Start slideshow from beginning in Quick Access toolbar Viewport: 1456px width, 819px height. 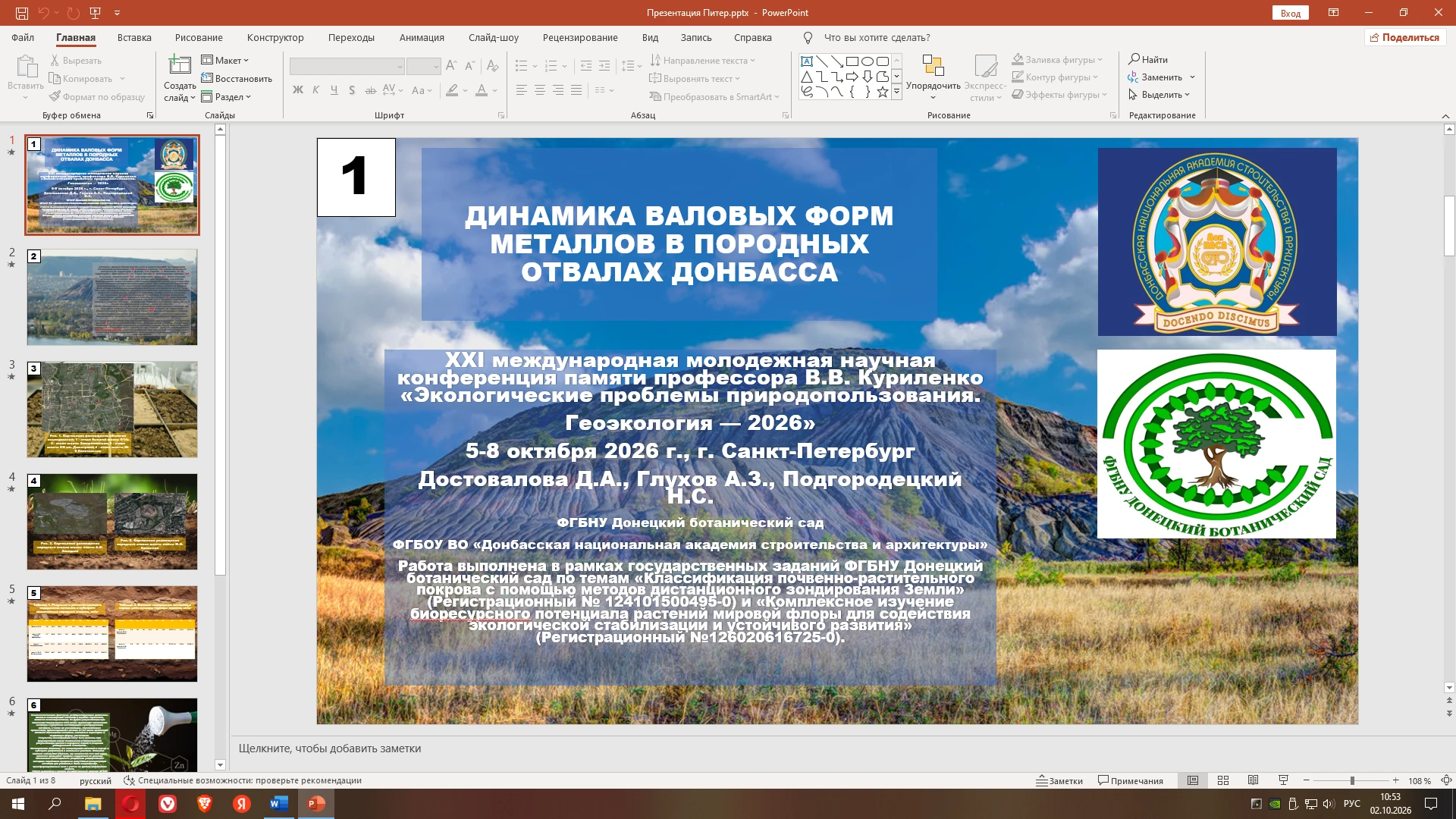(x=95, y=13)
